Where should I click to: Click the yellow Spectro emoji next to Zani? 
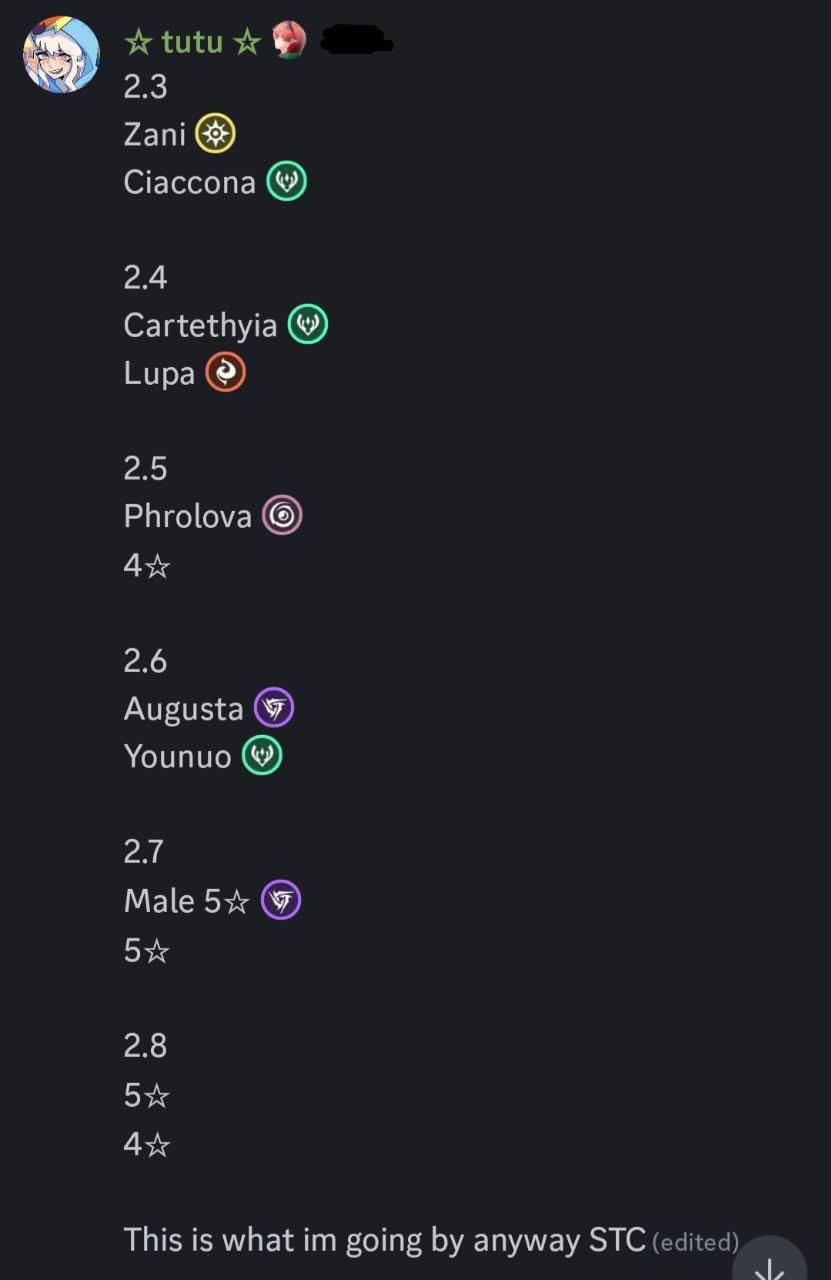[x=215, y=133]
